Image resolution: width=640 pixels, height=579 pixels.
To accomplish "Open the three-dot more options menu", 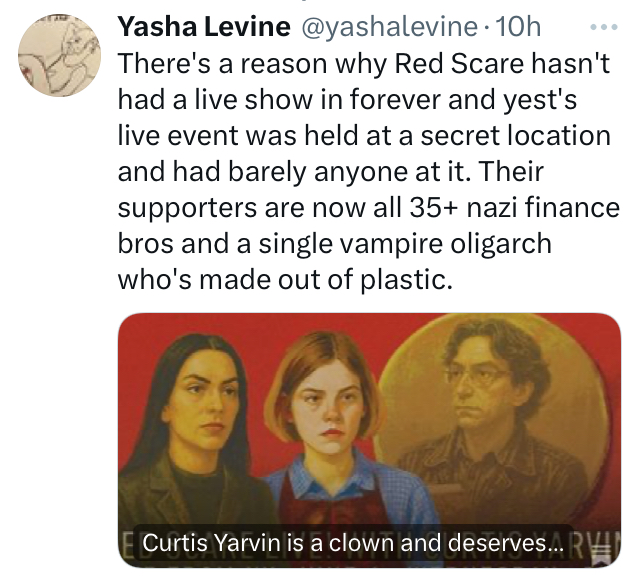I will [x=604, y=27].
